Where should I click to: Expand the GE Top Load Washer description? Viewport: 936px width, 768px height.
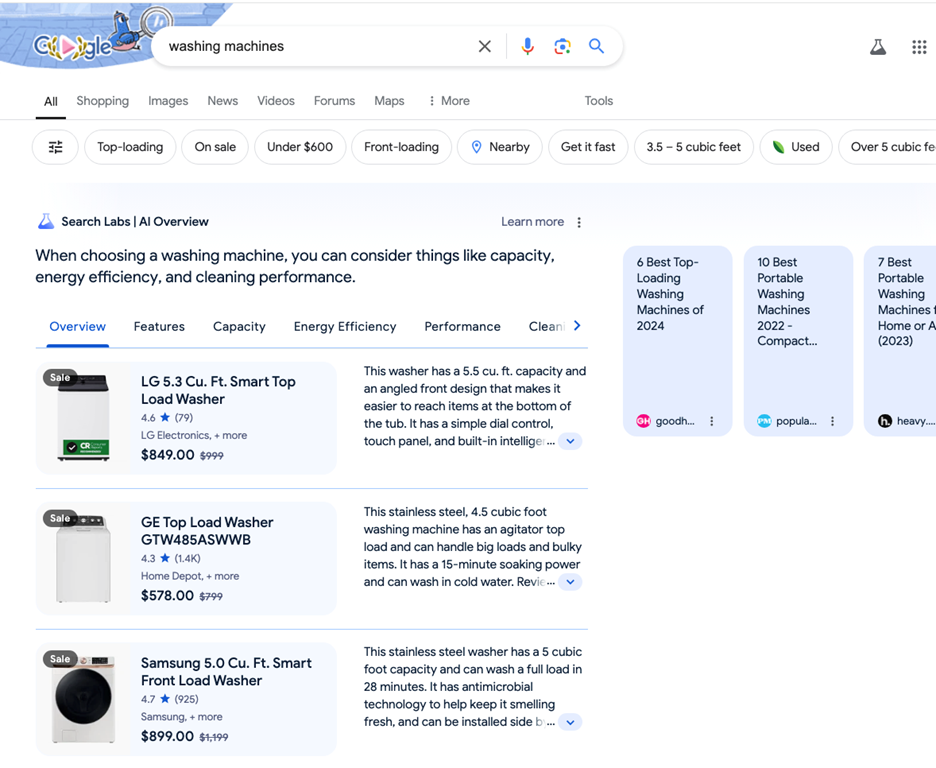point(570,582)
